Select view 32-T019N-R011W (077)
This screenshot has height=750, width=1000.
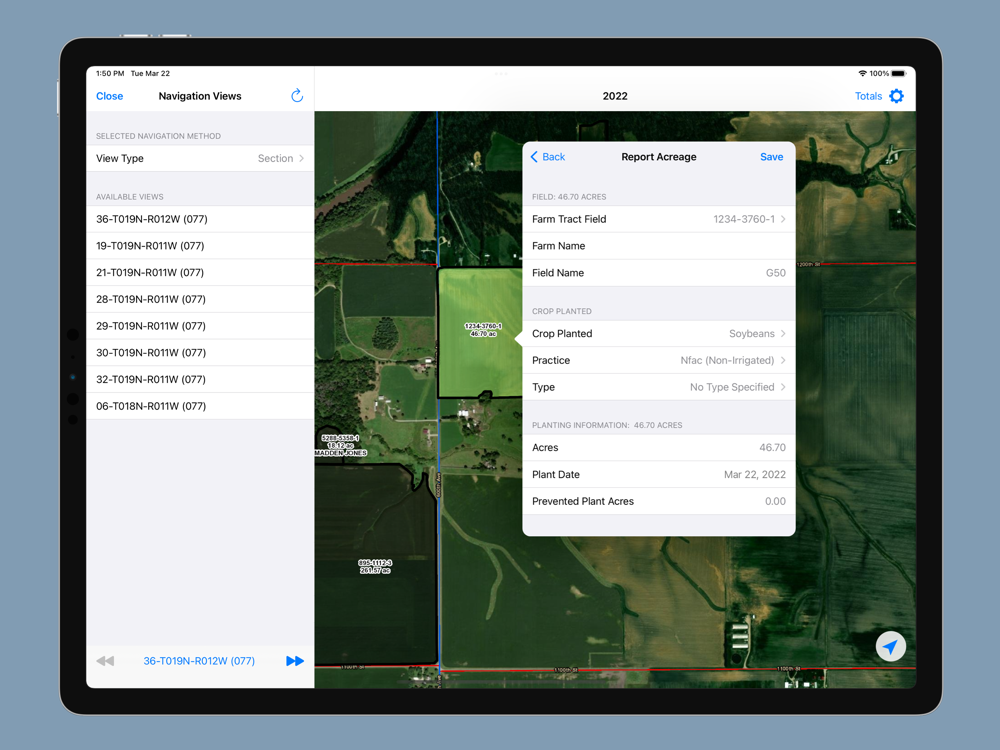[200, 379]
